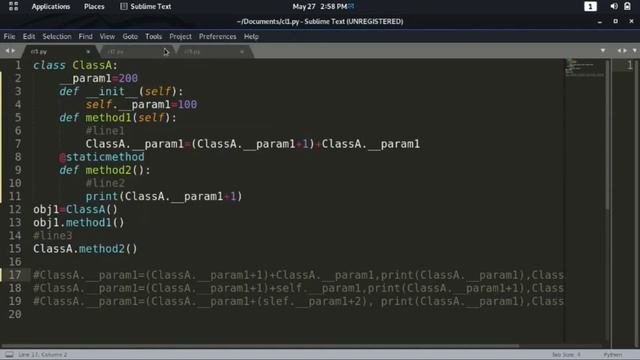
Task: Click the horizontal scrollbar at editor bottom
Action: 260,346
